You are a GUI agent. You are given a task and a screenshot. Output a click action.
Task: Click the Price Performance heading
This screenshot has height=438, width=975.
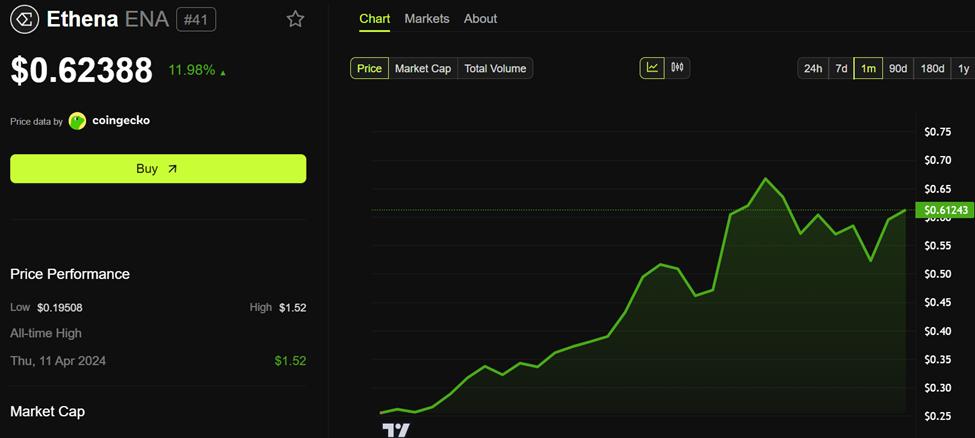tap(70, 274)
